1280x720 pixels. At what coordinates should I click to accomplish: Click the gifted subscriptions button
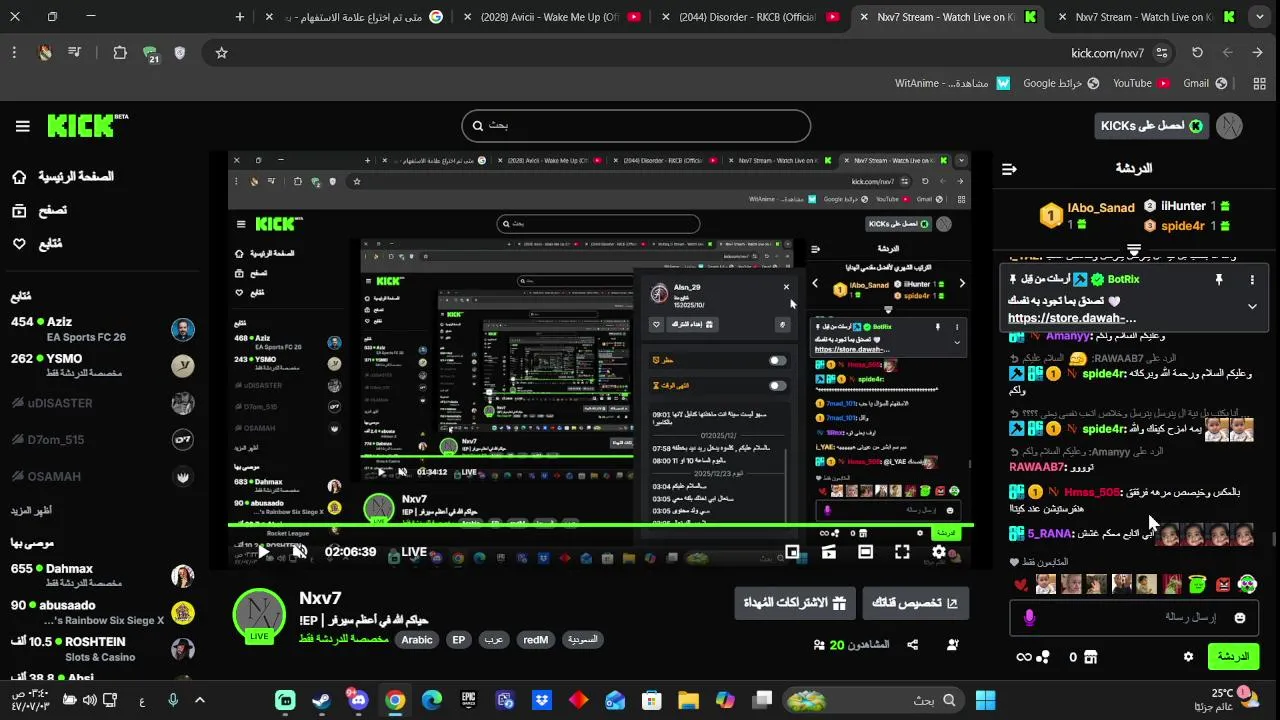pos(795,603)
